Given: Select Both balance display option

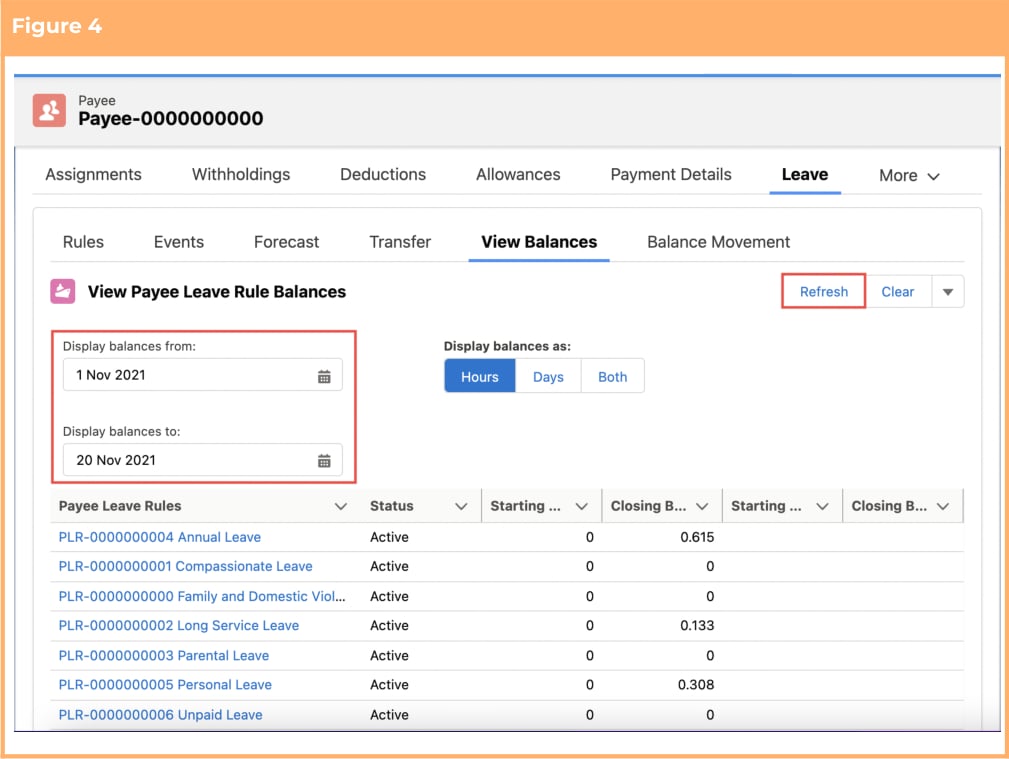Looking at the screenshot, I should coord(613,377).
